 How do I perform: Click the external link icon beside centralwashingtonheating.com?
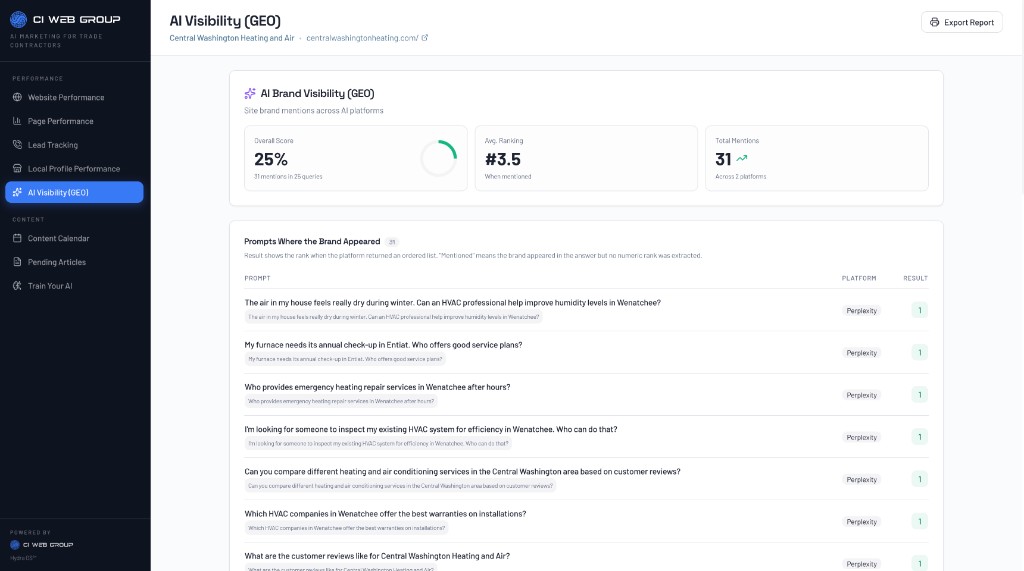[x=424, y=38]
